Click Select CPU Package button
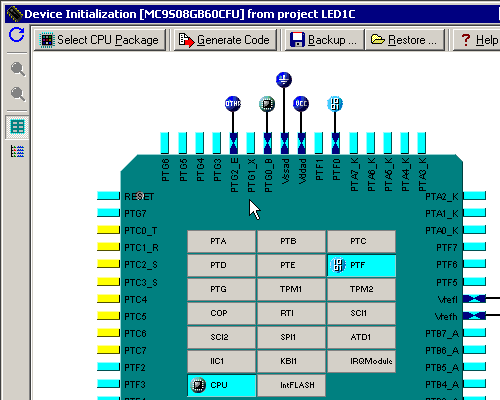 tap(100, 40)
